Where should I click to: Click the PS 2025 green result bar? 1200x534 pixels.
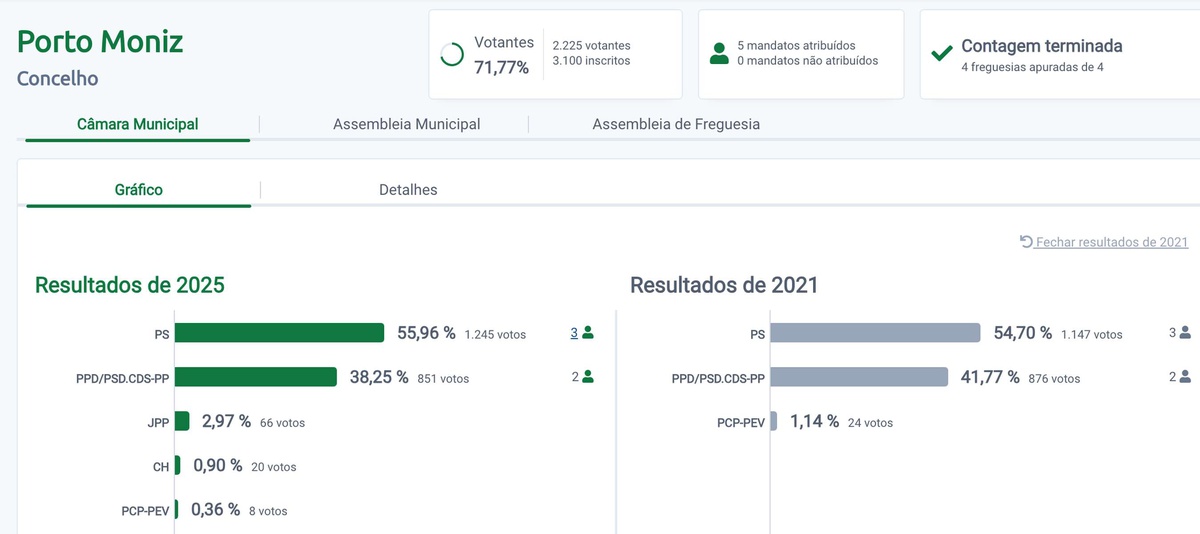tap(279, 333)
